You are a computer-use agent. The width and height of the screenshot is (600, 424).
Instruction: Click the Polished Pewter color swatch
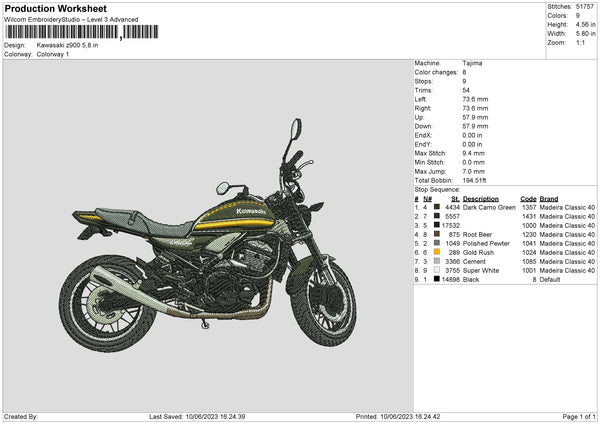(437, 243)
